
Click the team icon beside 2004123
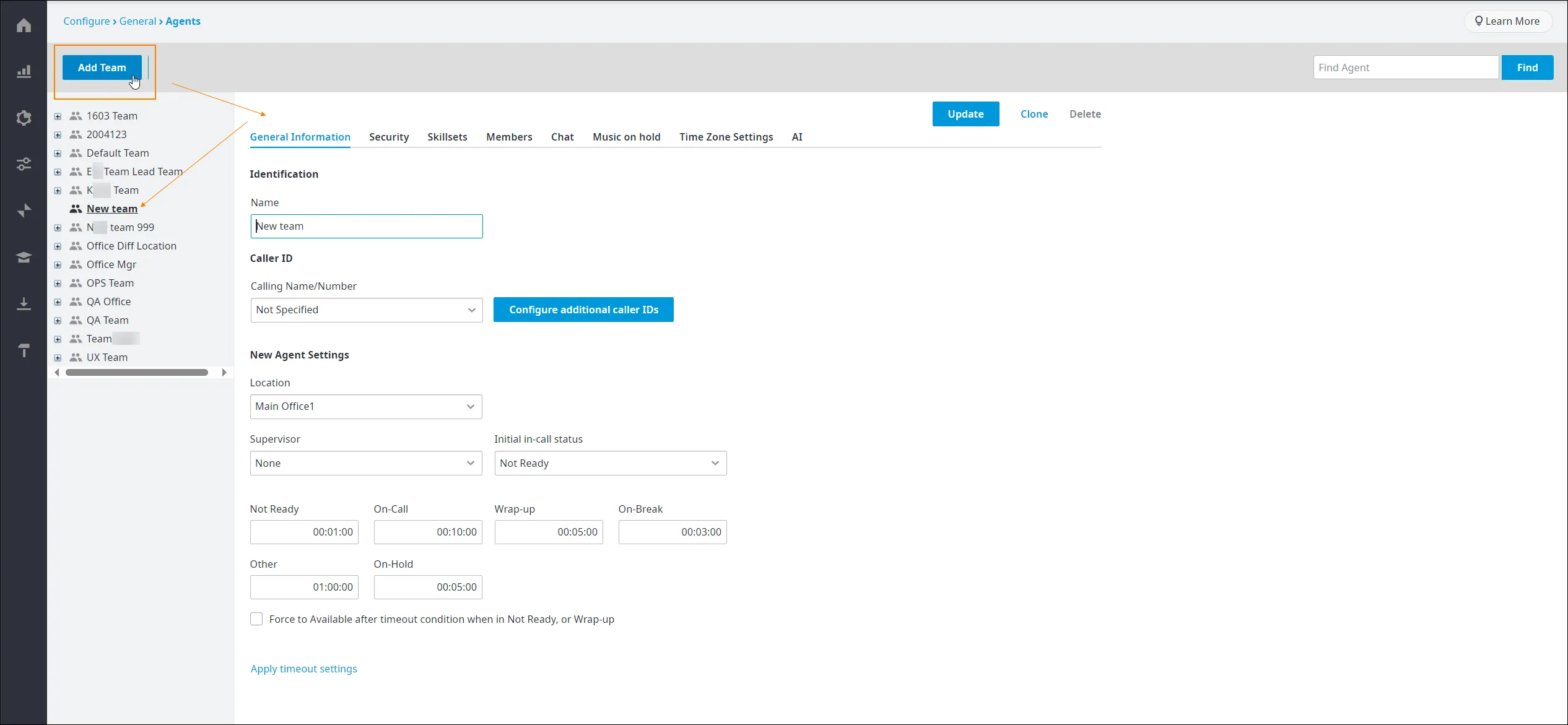(76, 134)
